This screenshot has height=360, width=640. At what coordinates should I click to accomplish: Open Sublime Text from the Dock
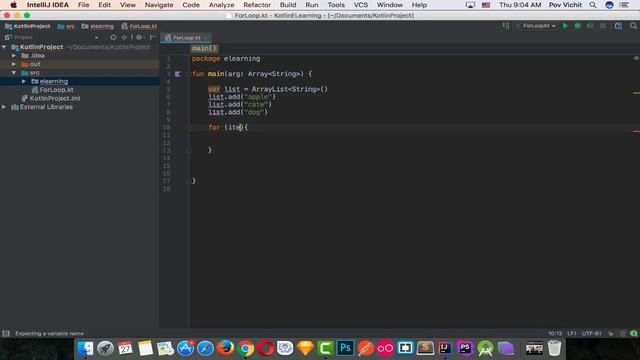[425, 349]
